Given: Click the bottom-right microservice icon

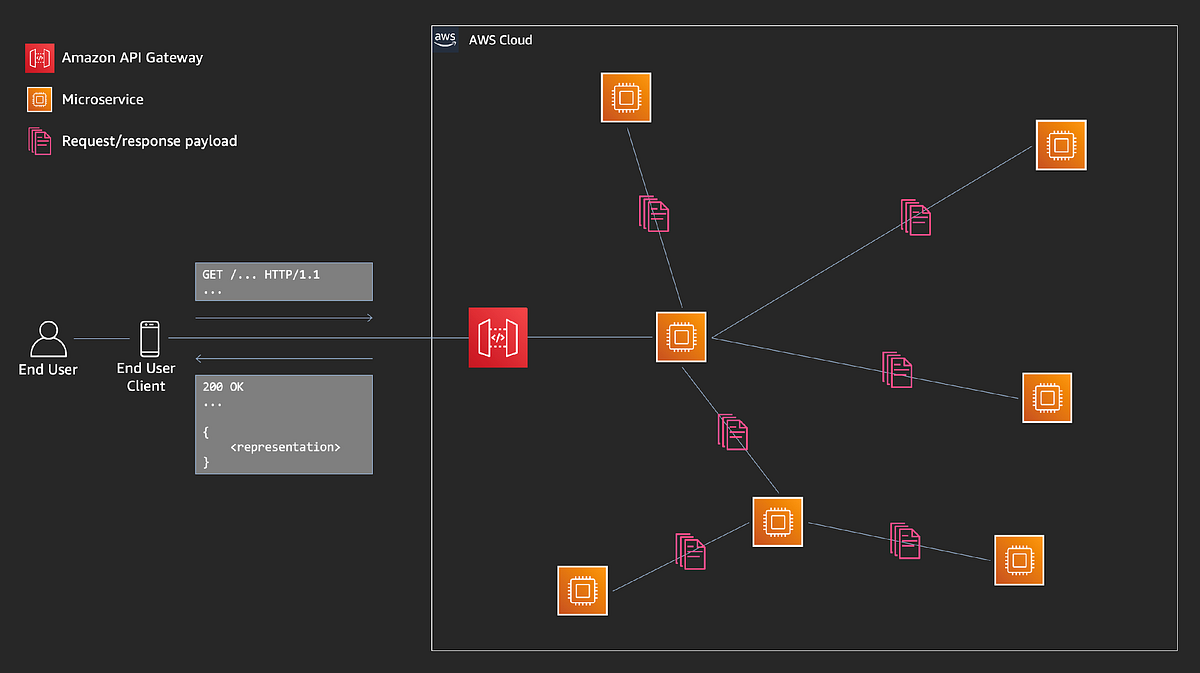Looking at the screenshot, I should click(x=1018, y=560).
